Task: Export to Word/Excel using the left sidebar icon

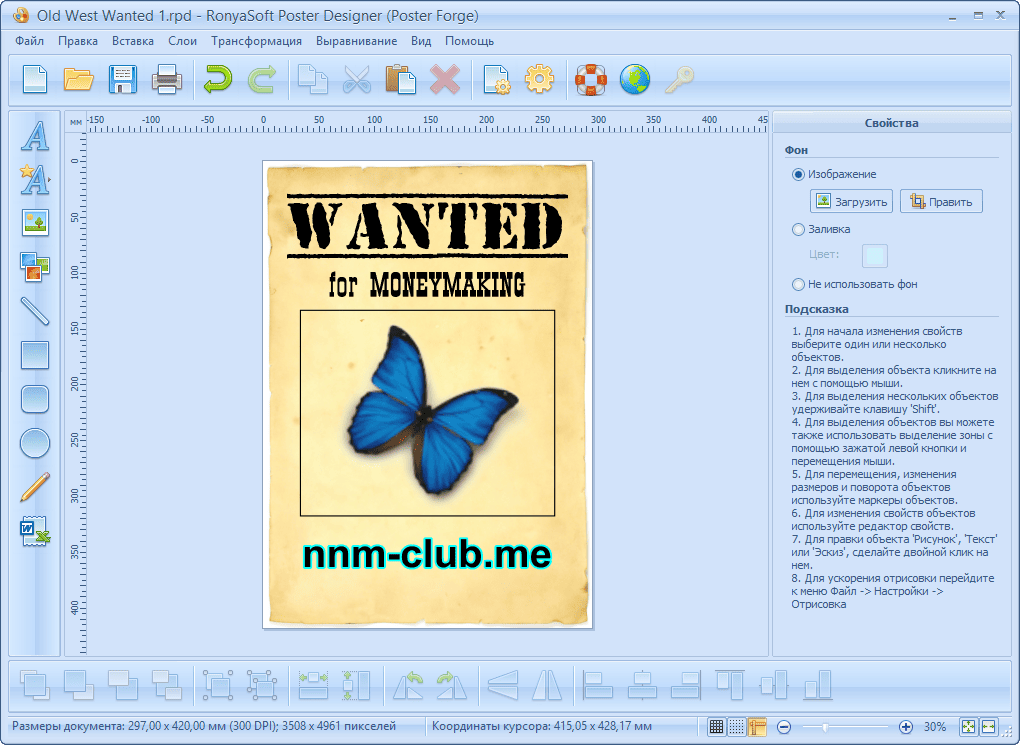Action: 35,531
